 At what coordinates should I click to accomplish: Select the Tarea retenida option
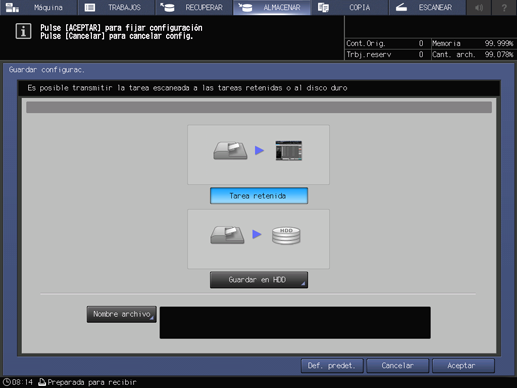[259, 196]
